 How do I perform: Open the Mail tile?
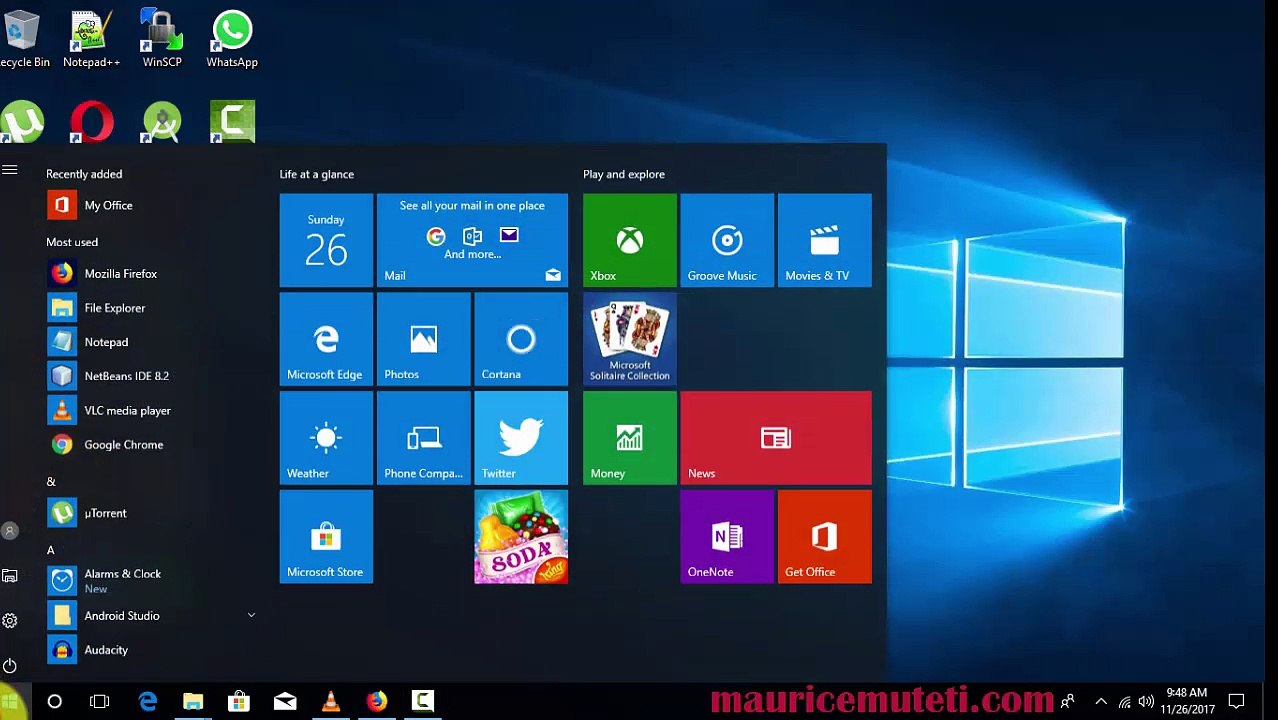pyautogui.click(x=472, y=240)
